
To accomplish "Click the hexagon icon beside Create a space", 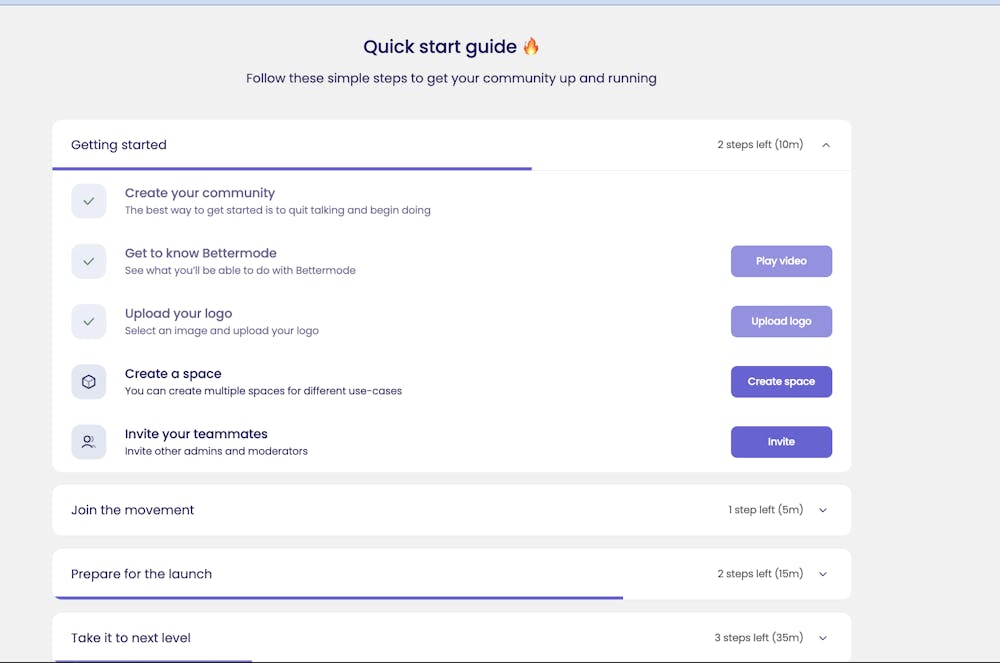I will tap(88, 381).
